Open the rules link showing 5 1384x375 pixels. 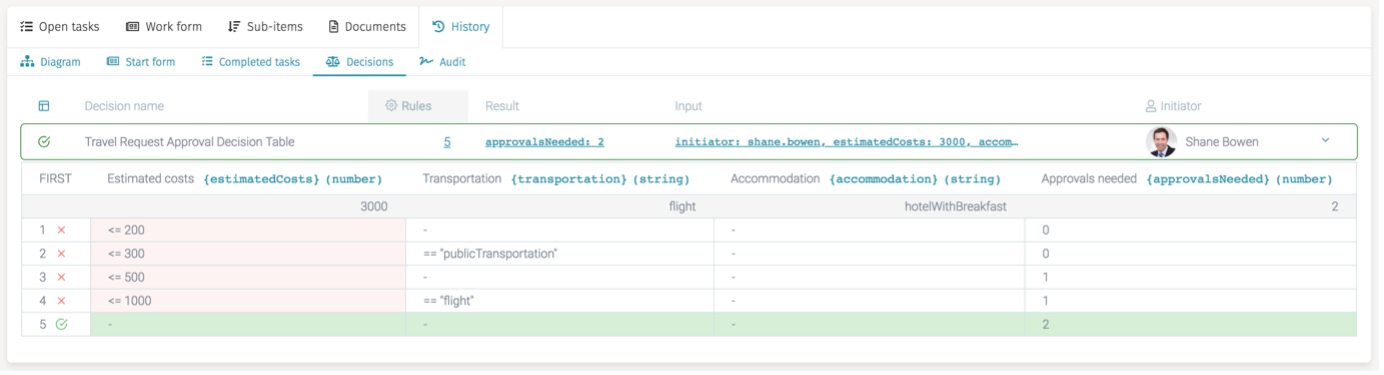447,142
